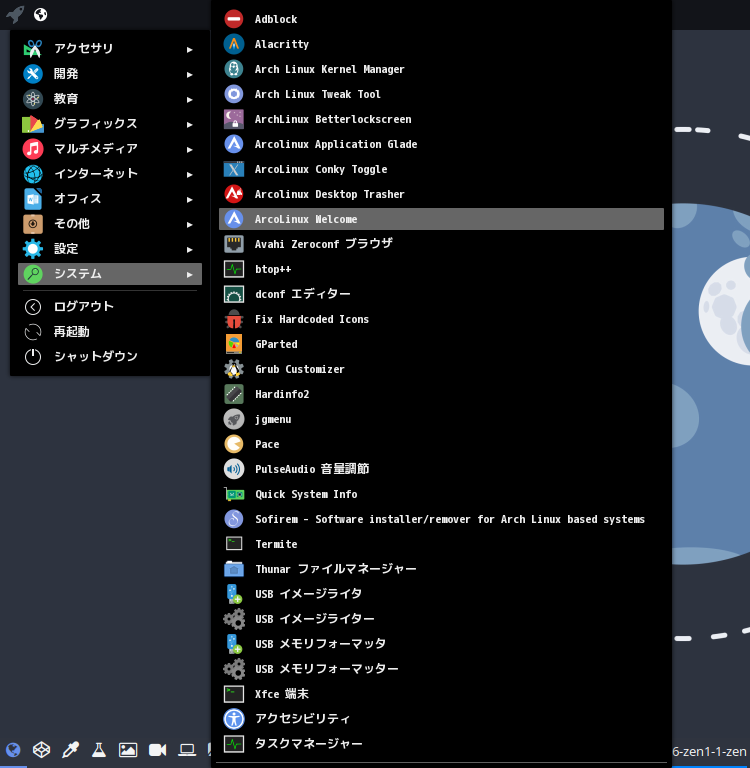Click ログアウト to log out
The image size is (750, 768).
(84, 307)
